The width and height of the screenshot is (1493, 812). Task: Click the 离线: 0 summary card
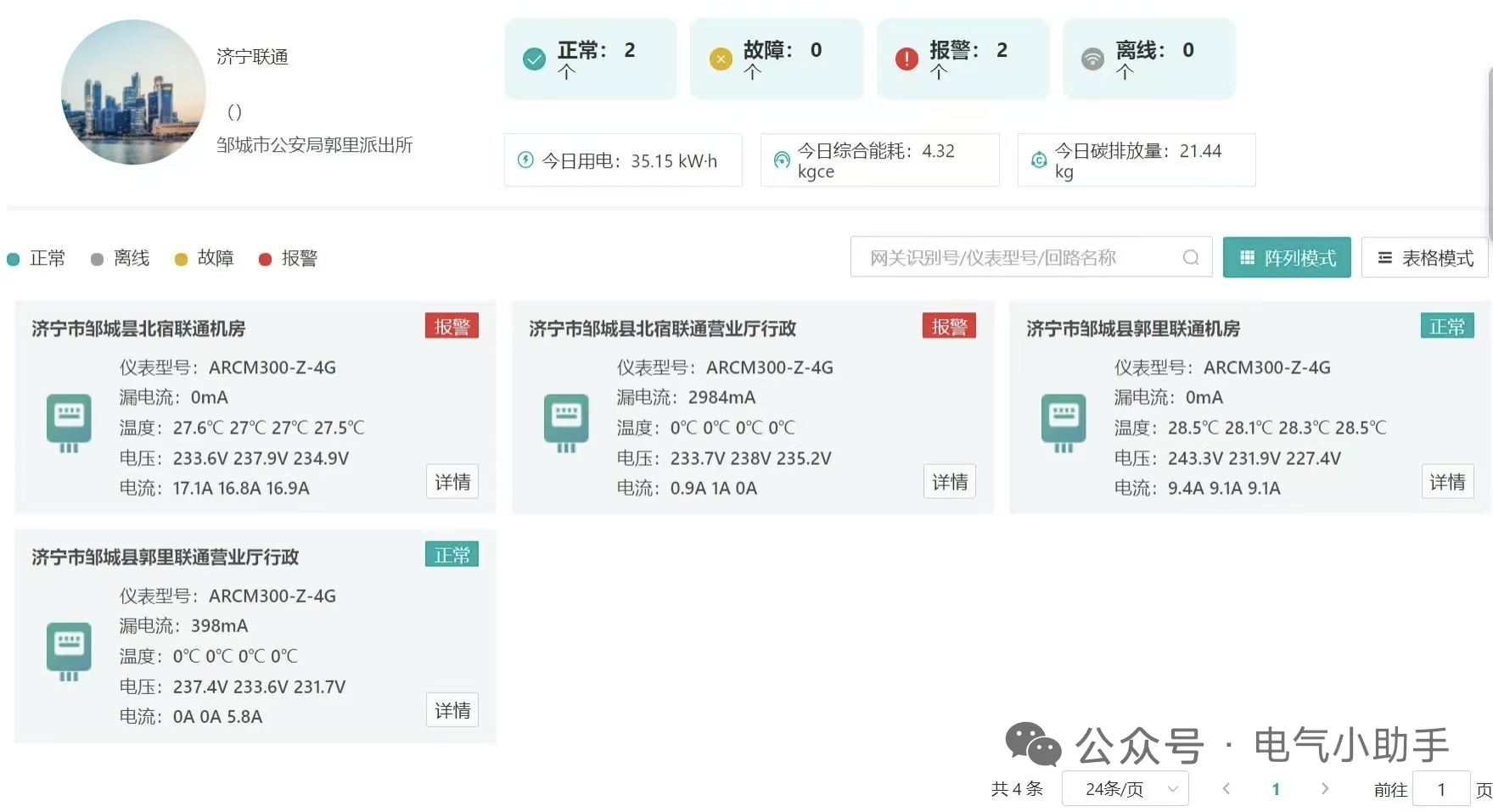(1149, 59)
